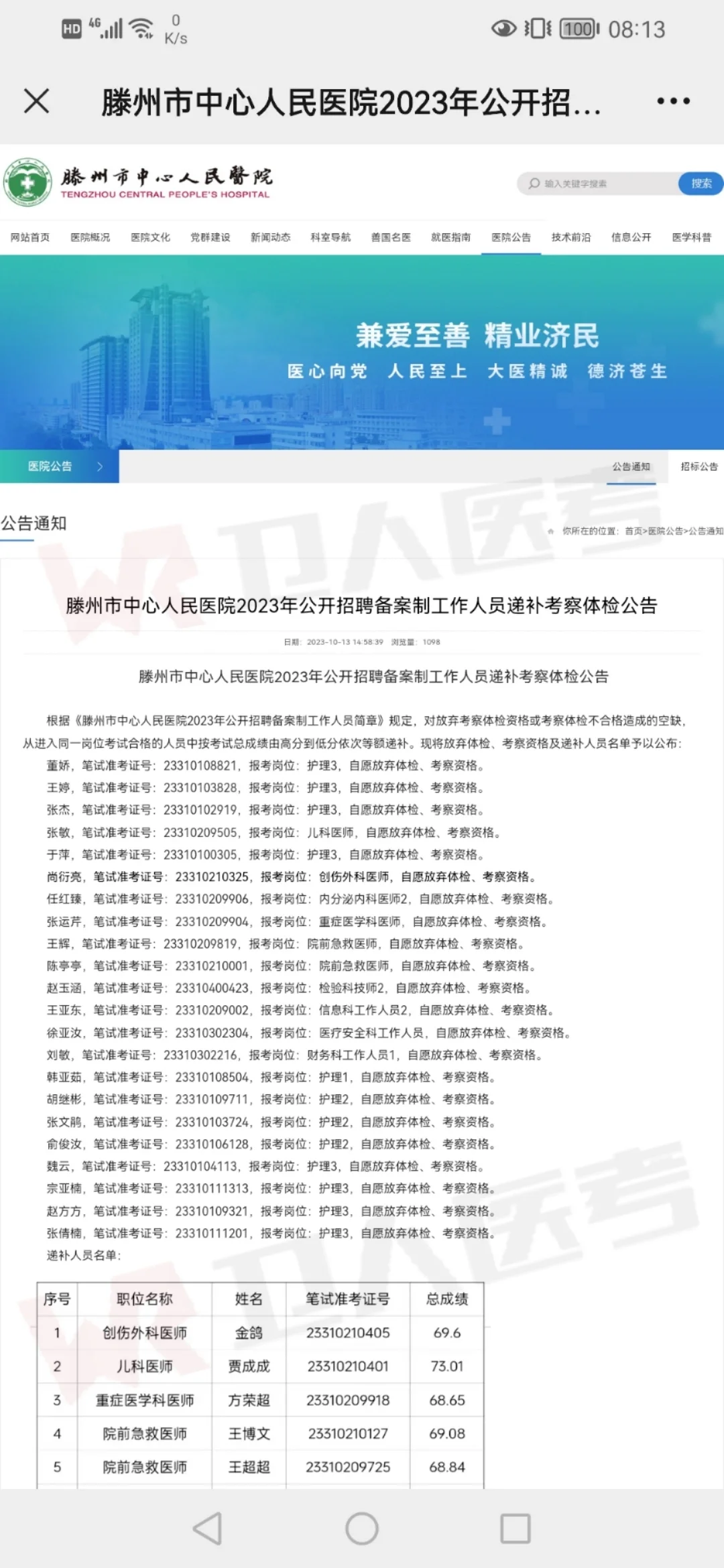Open the 就医指南 nav item
This screenshot has height=1568, width=724.
tap(451, 237)
